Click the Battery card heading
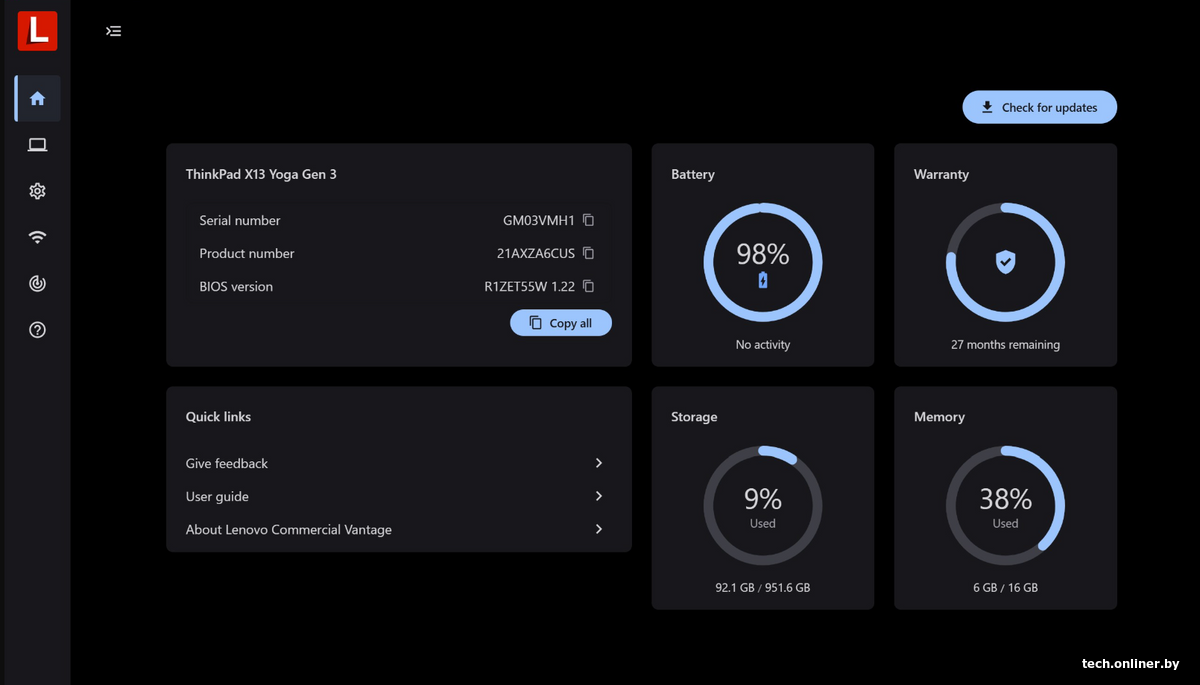Image resolution: width=1200 pixels, height=685 pixels. click(693, 174)
